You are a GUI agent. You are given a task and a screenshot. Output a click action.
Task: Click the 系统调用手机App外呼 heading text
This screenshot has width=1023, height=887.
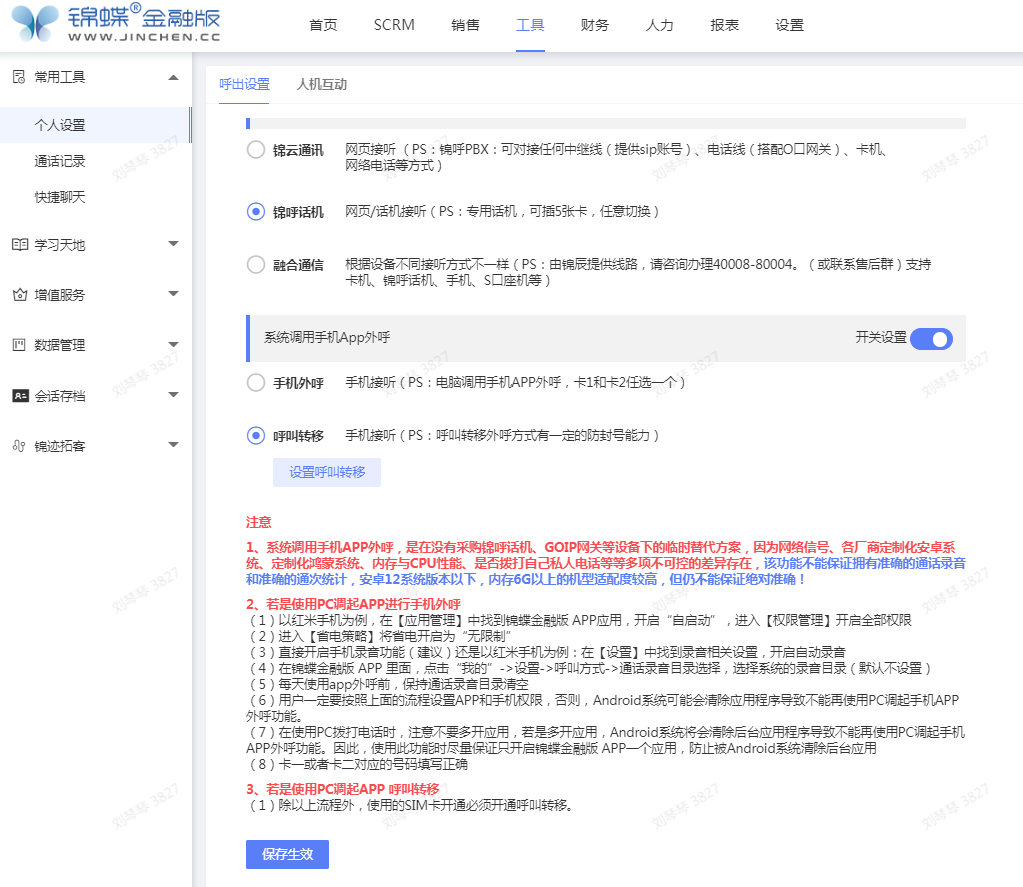point(327,337)
